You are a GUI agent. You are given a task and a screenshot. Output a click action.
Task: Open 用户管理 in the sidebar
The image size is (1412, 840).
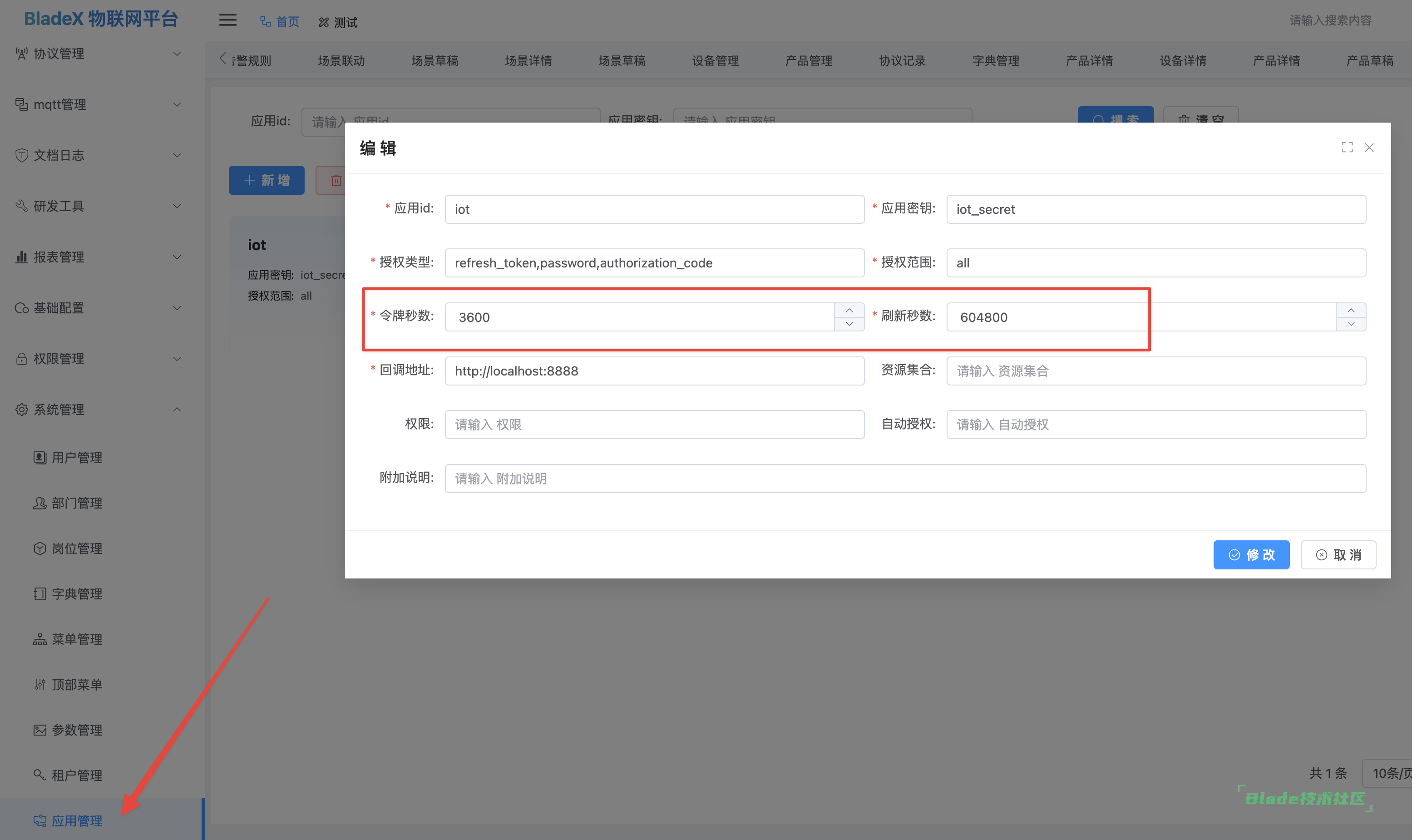77,457
